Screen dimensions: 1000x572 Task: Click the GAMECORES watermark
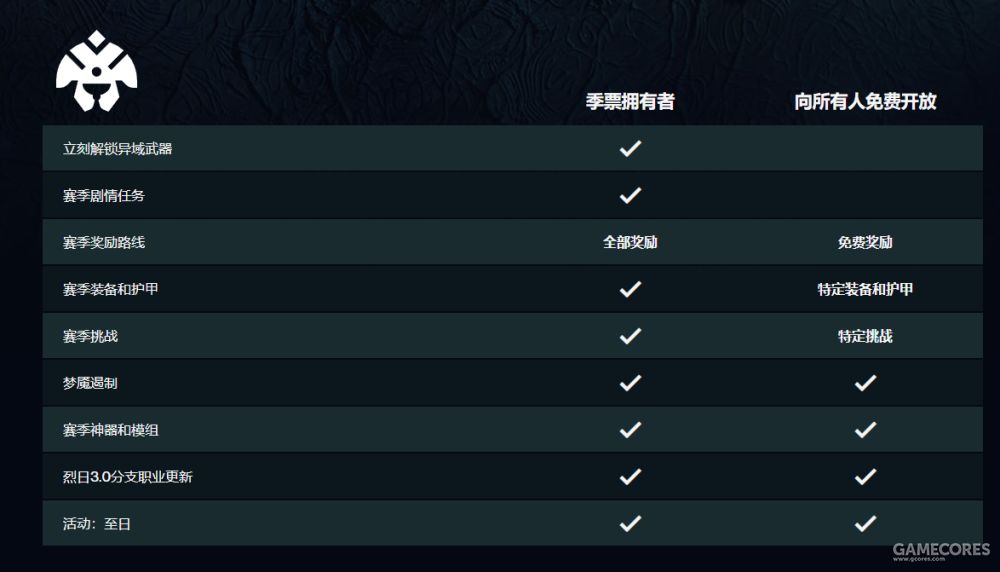point(941,551)
